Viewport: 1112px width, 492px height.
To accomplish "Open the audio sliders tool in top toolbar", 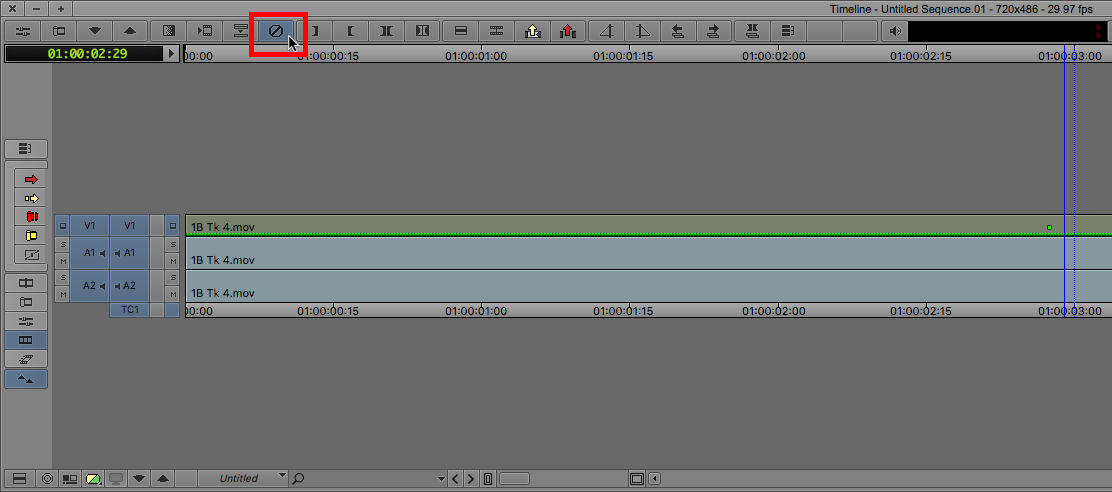I will pyautogui.click(x=23, y=31).
